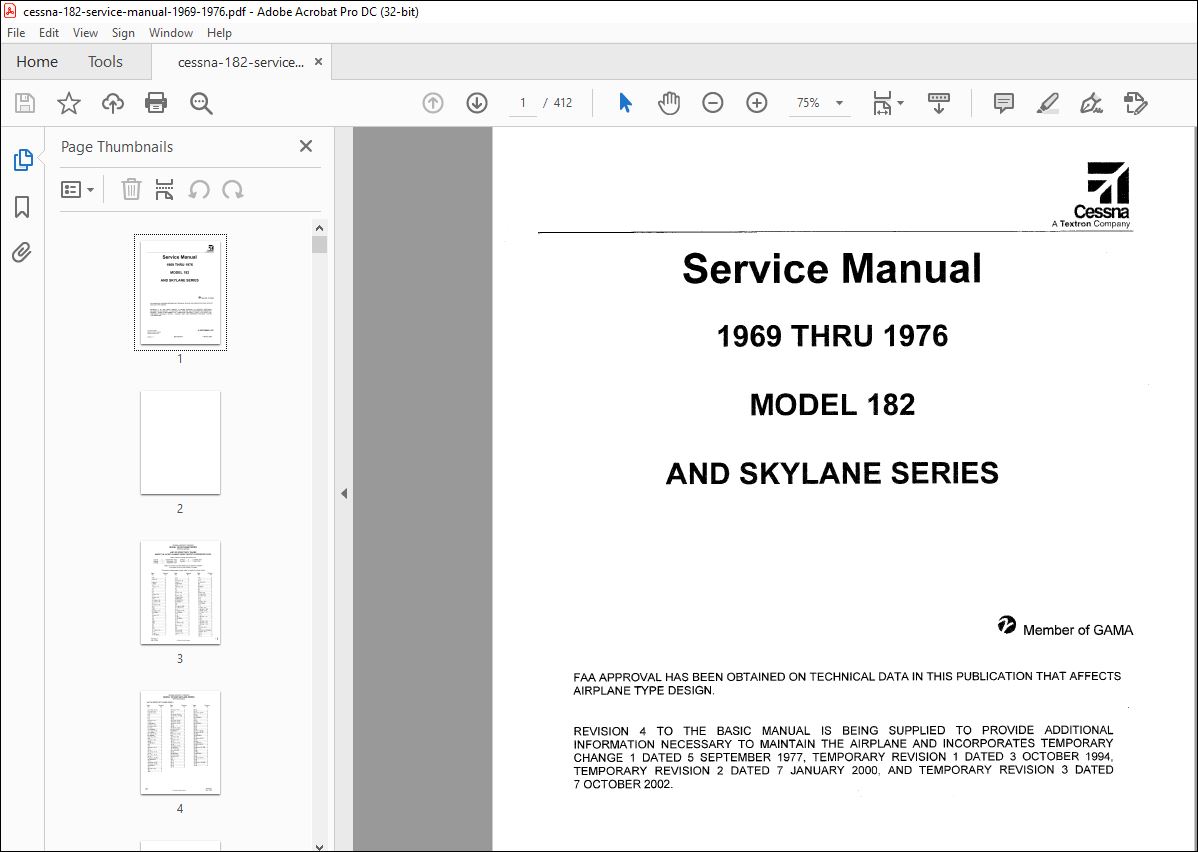Switch to the Tools tab
The image size is (1198, 852).
105,62
